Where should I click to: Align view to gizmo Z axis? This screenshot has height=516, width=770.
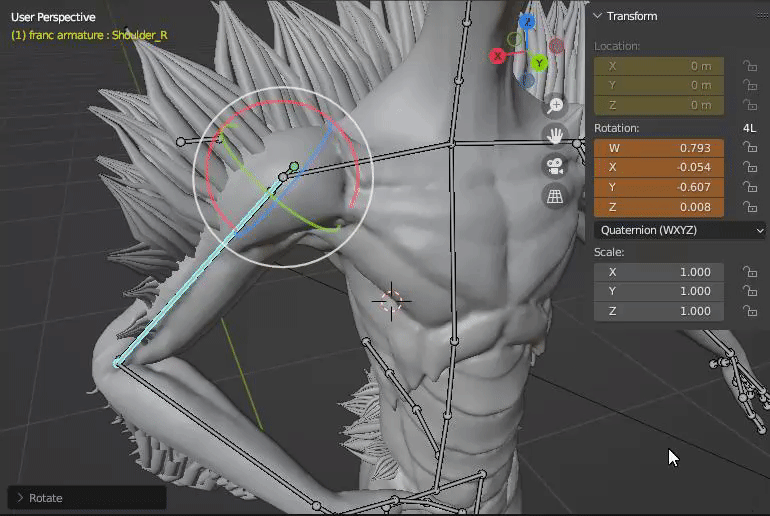[x=527, y=21]
